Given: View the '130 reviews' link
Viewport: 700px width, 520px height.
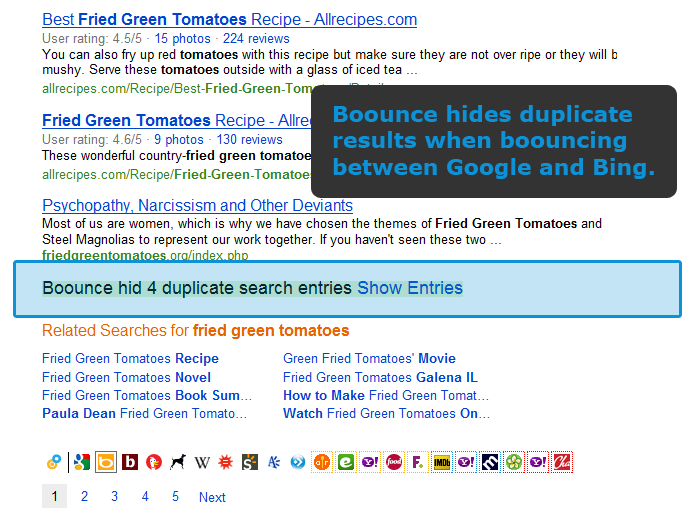Looking at the screenshot, I should tap(250, 140).
